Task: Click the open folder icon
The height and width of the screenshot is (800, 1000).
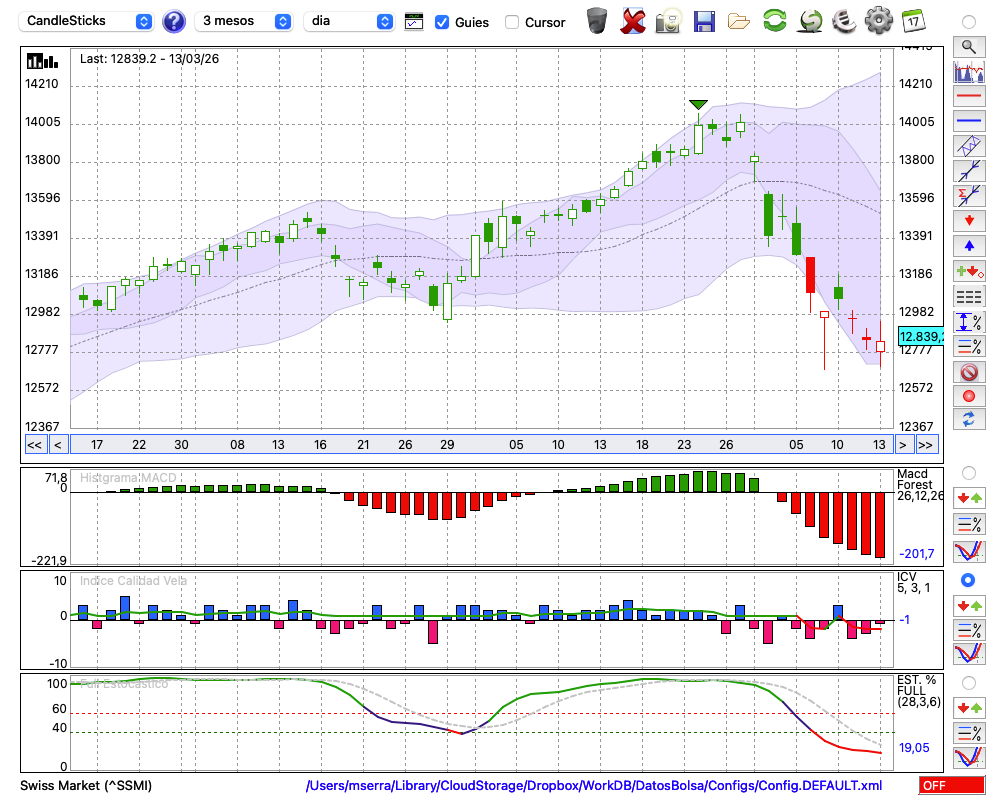Action: [x=739, y=21]
